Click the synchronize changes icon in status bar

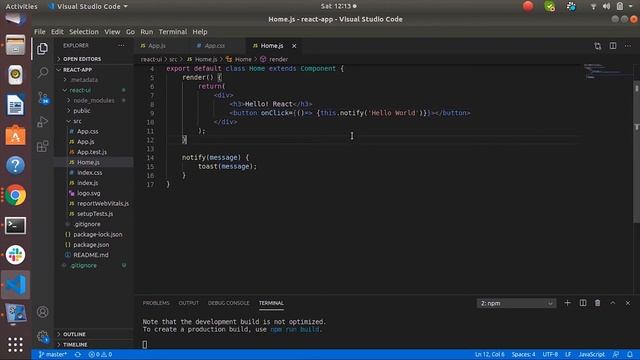click(x=78, y=354)
